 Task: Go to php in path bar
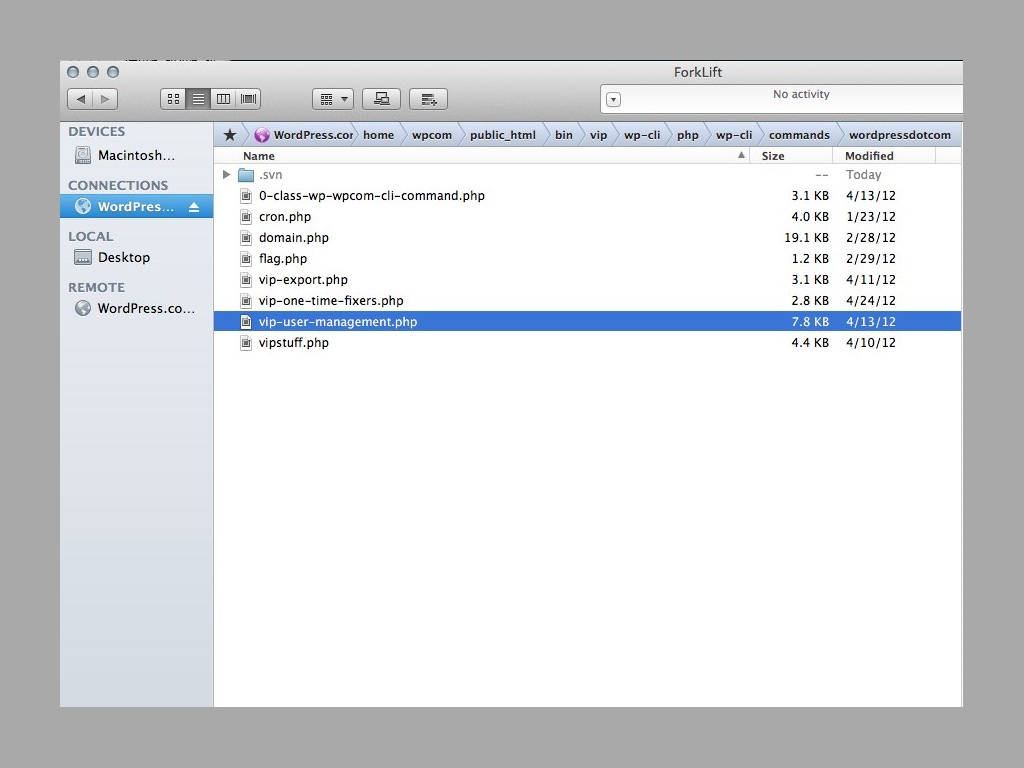coord(688,135)
